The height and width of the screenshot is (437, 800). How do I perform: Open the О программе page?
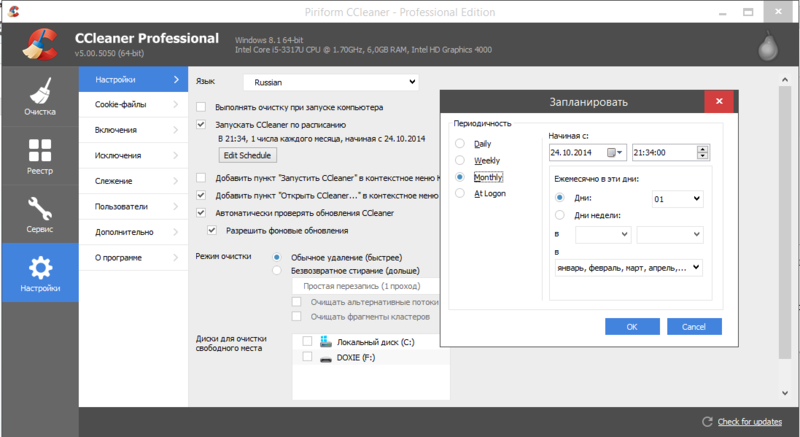[x=134, y=258]
